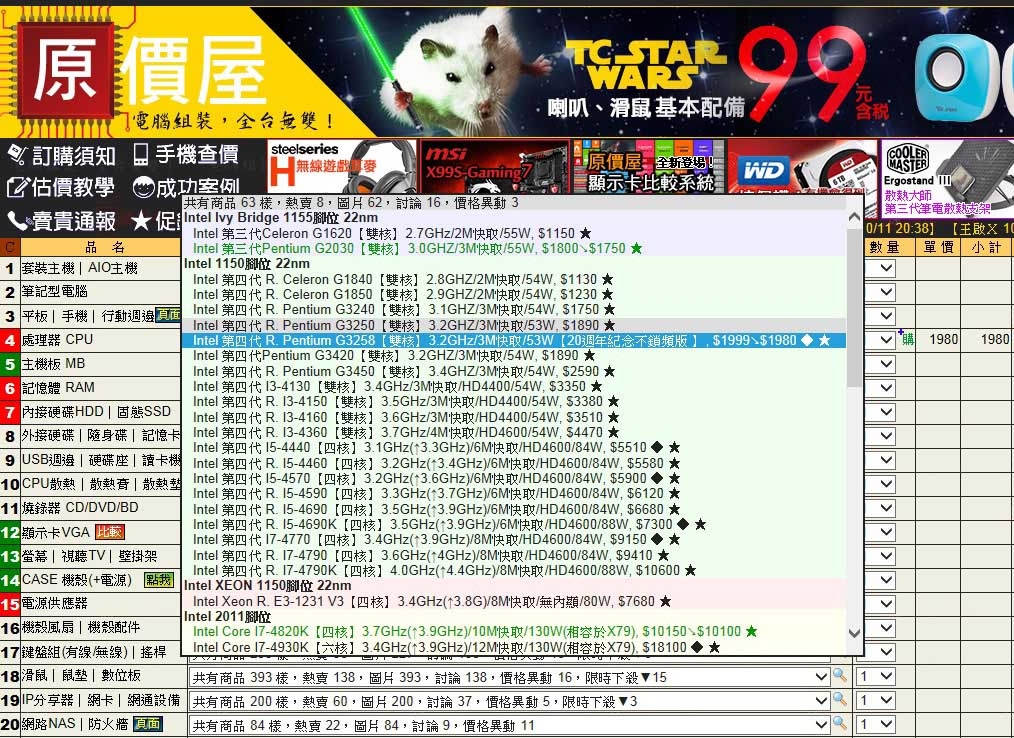Click the star icon in the navigation menu
Image resolution: width=1014 pixels, height=738 pixels.
141,221
